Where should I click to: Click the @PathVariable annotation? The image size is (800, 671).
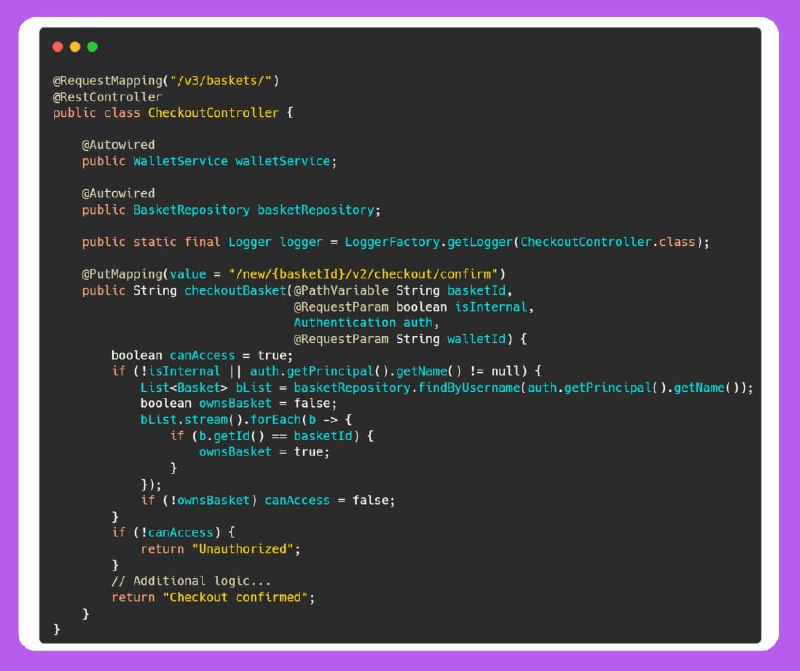(341, 290)
